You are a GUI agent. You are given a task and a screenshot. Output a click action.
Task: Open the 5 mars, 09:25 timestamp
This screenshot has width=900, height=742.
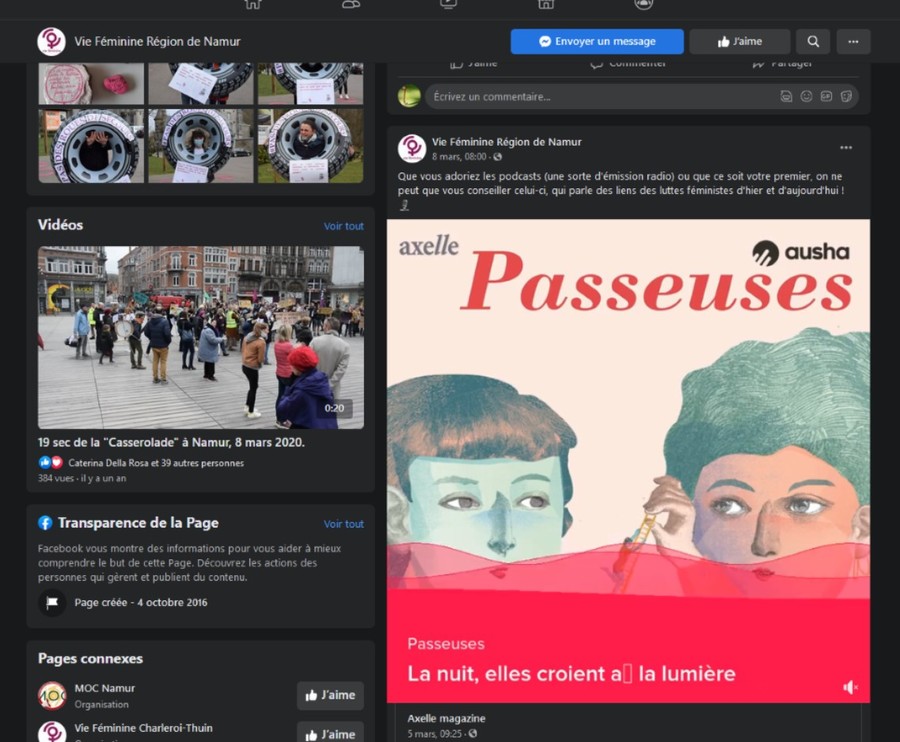(x=434, y=733)
